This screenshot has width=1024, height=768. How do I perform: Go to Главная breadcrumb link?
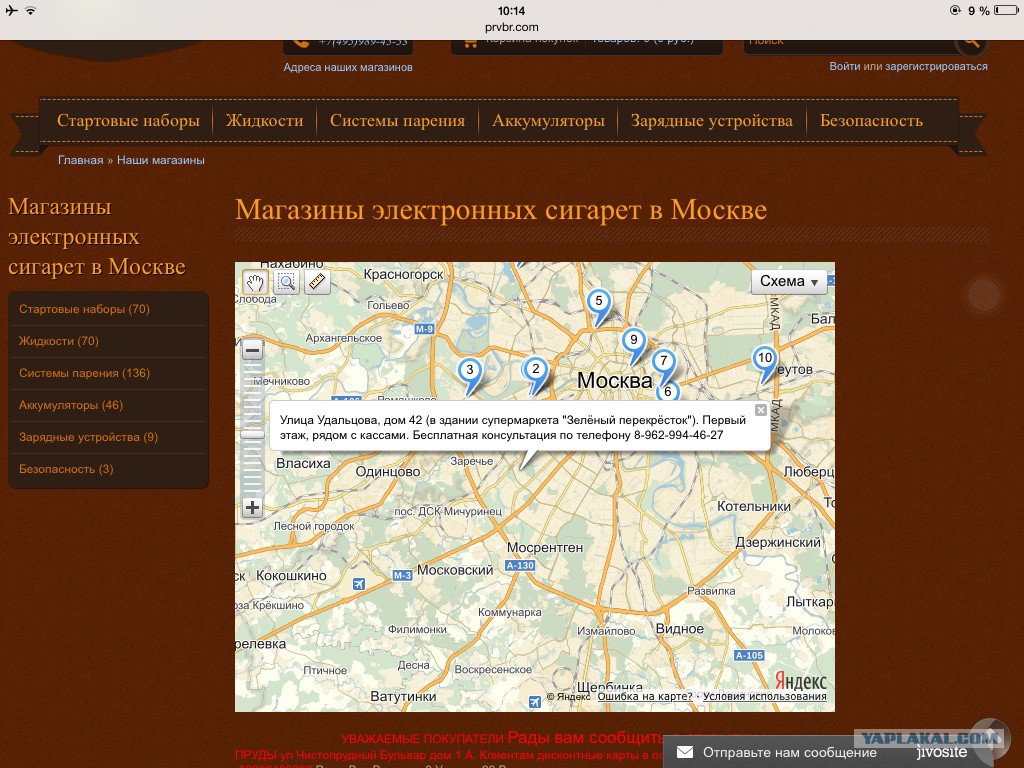coord(80,160)
